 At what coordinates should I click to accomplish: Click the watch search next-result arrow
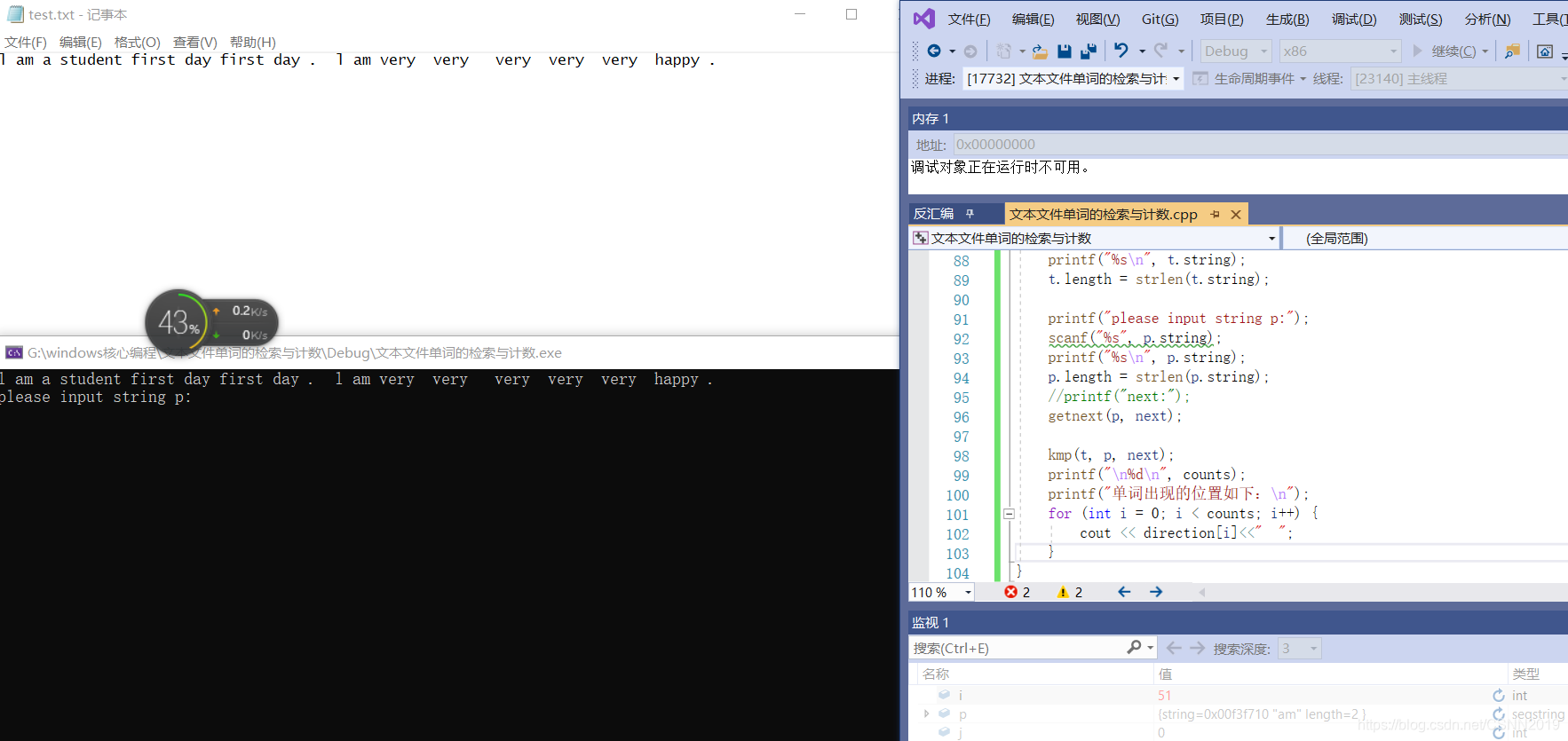pos(1197,648)
